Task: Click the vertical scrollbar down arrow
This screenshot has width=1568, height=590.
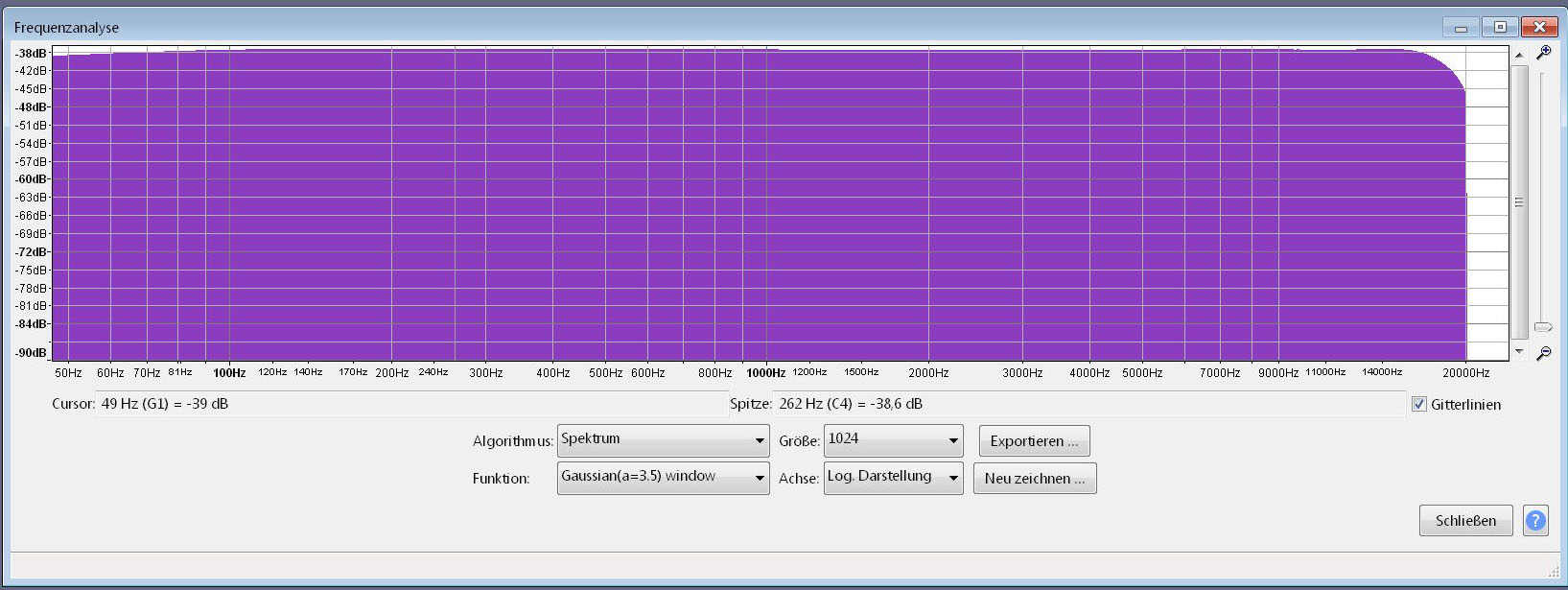Action: (1519, 351)
